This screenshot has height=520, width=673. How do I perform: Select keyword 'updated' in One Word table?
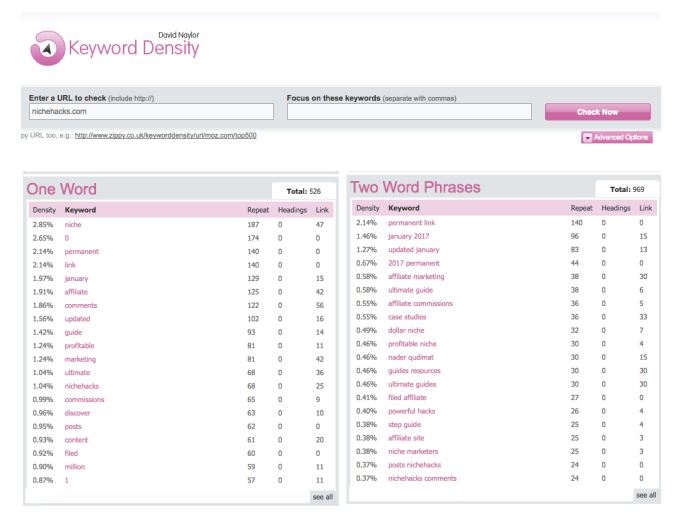tap(77, 319)
